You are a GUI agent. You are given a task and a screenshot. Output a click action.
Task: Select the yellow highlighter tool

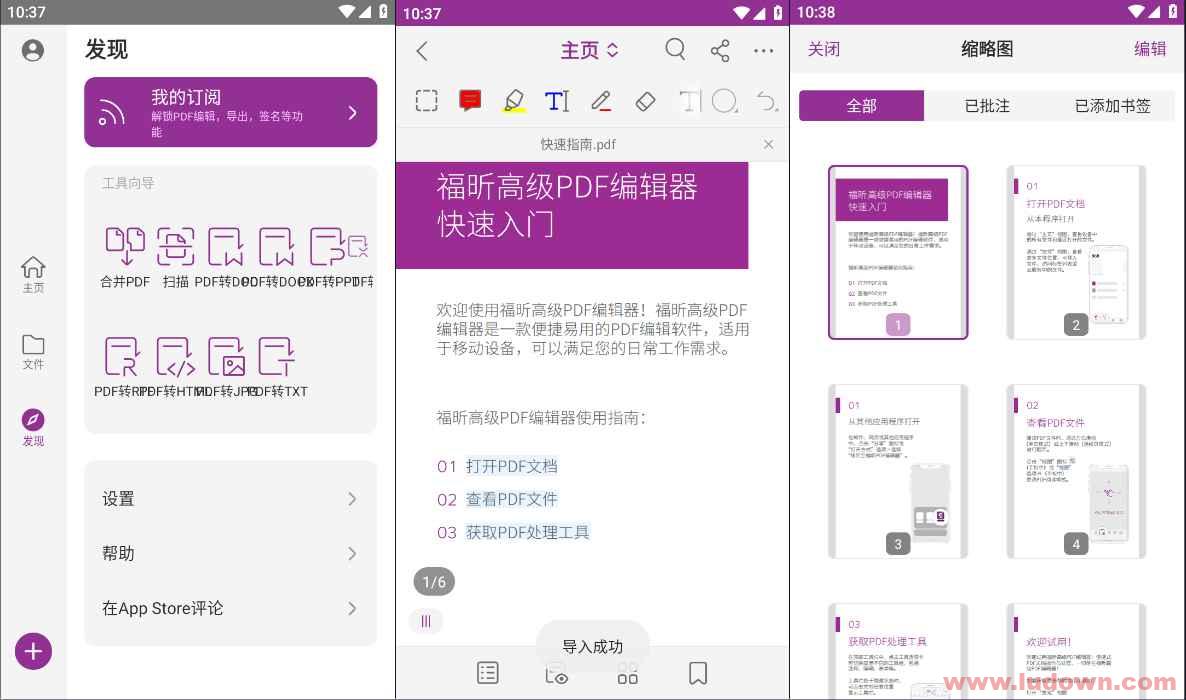[x=514, y=101]
